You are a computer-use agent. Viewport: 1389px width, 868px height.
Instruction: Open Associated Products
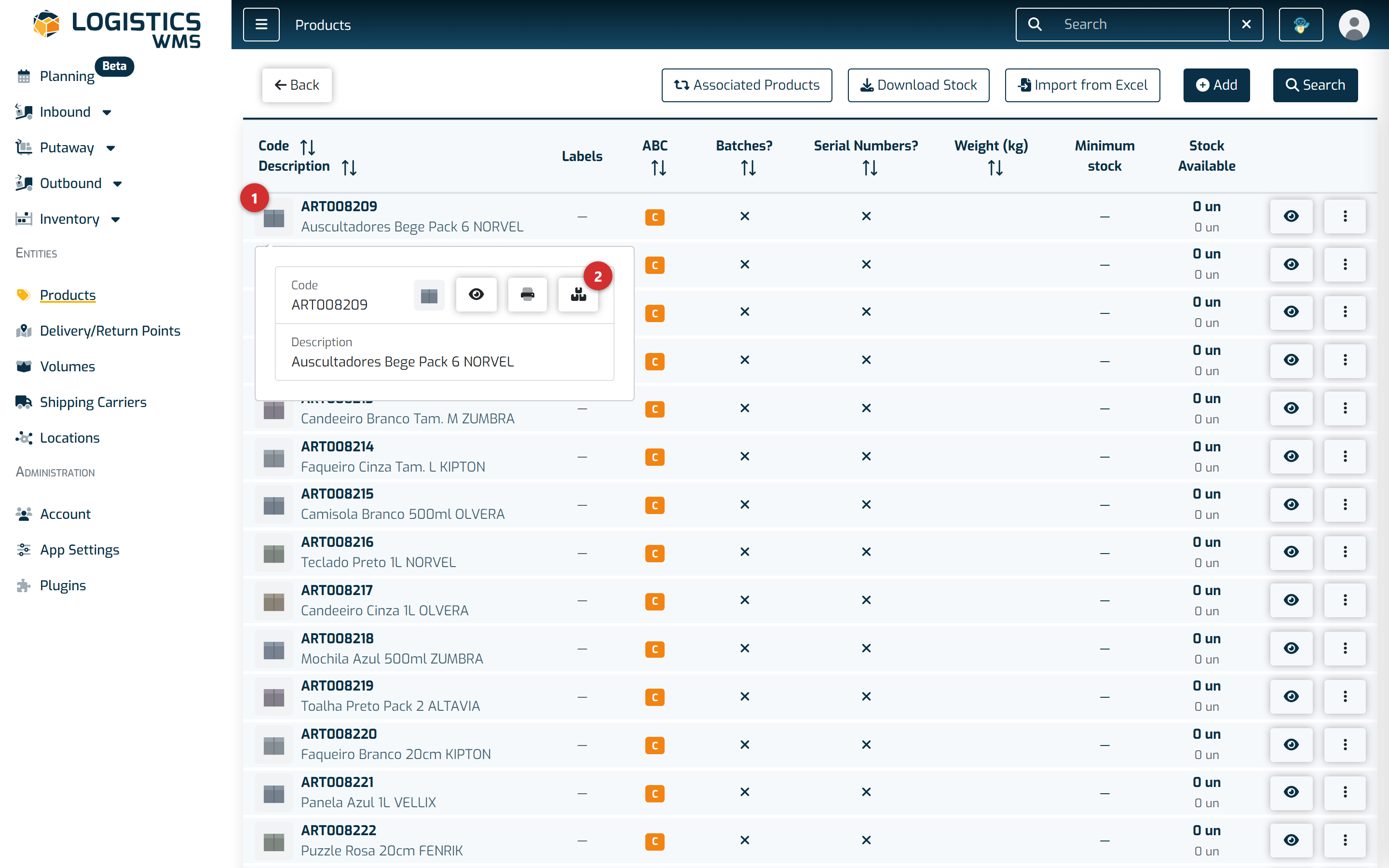point(746,85)
